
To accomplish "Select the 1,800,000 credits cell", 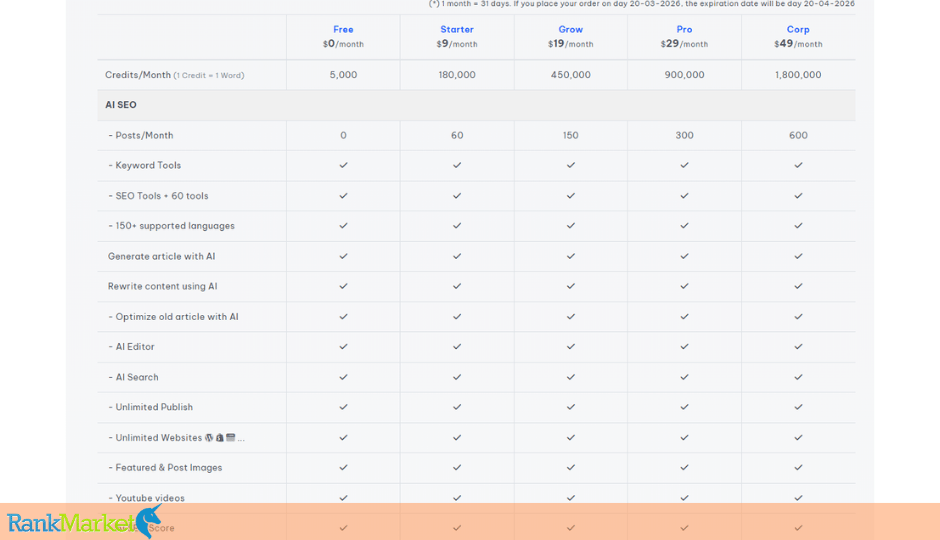I will click(x=798, y=75).
